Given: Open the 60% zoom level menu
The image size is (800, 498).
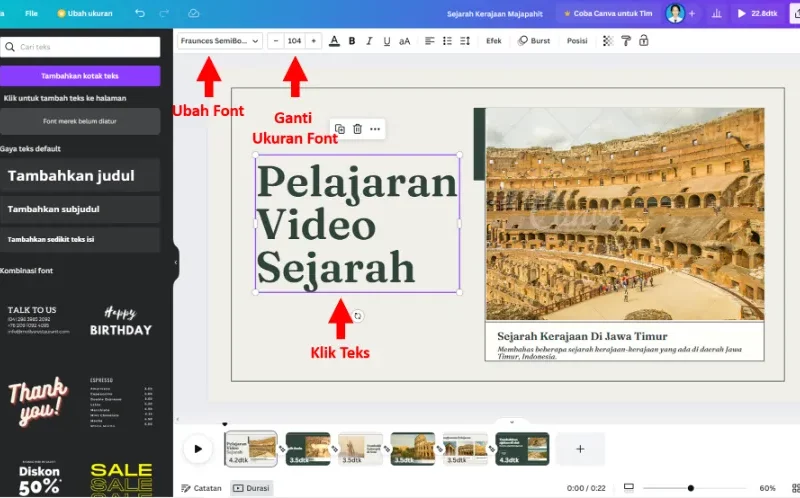Looking at the screenshot, I should [x=767, y=488].
